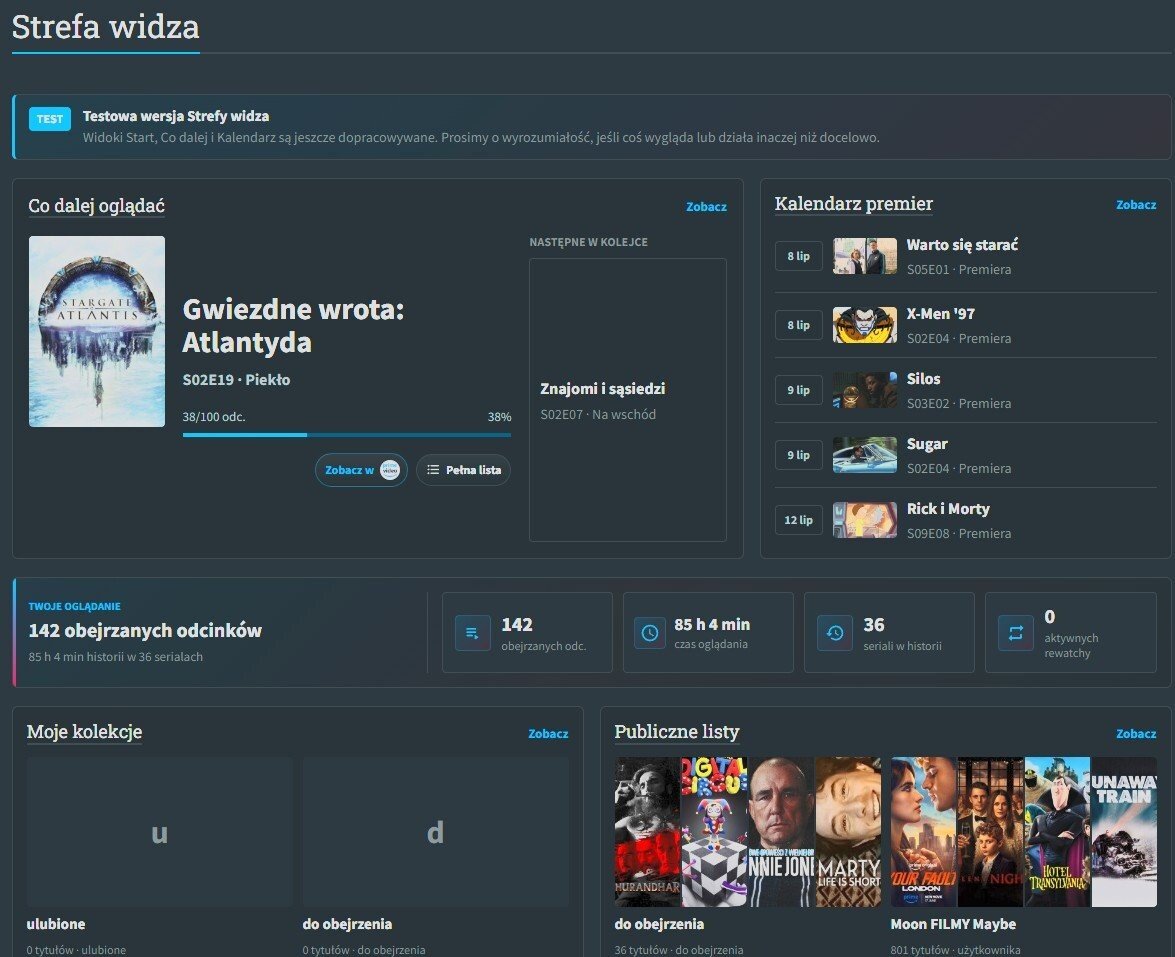1175x957 pixels.
Task: Open the do obejrzenia collection tile in Moje kolekcje
Action: click(x=435, y=833)
